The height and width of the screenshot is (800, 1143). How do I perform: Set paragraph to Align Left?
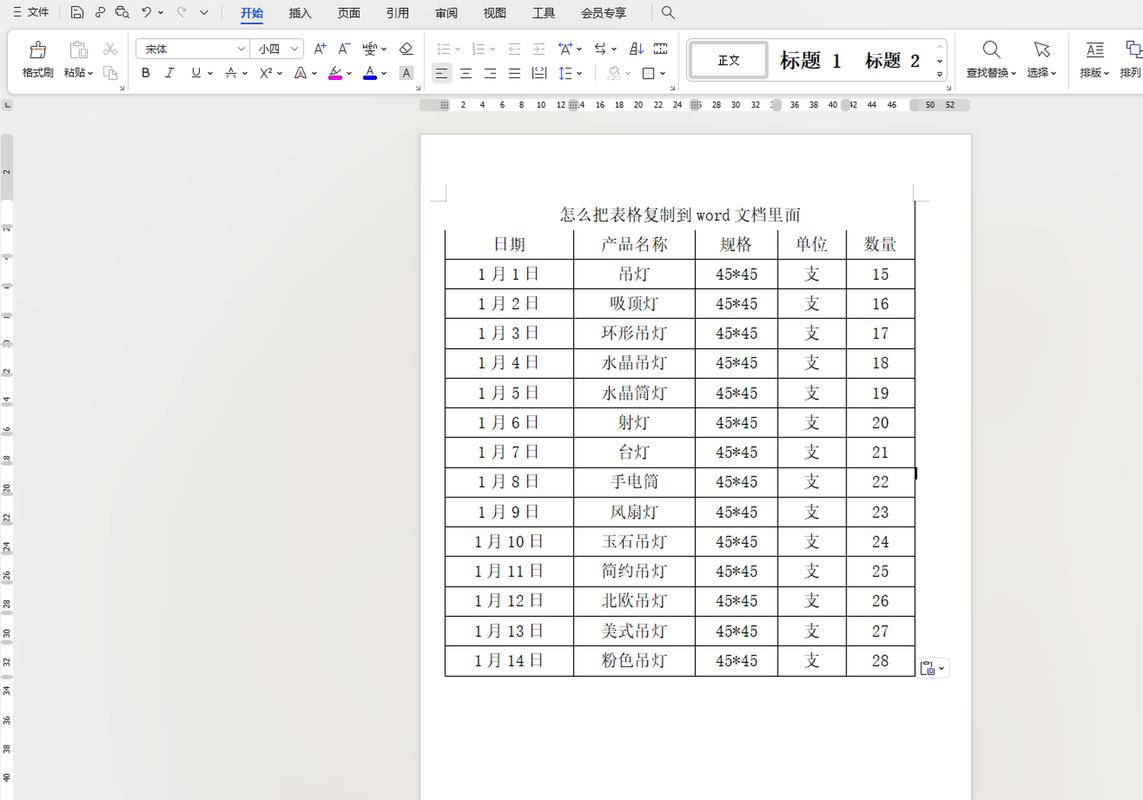(442, 73)
